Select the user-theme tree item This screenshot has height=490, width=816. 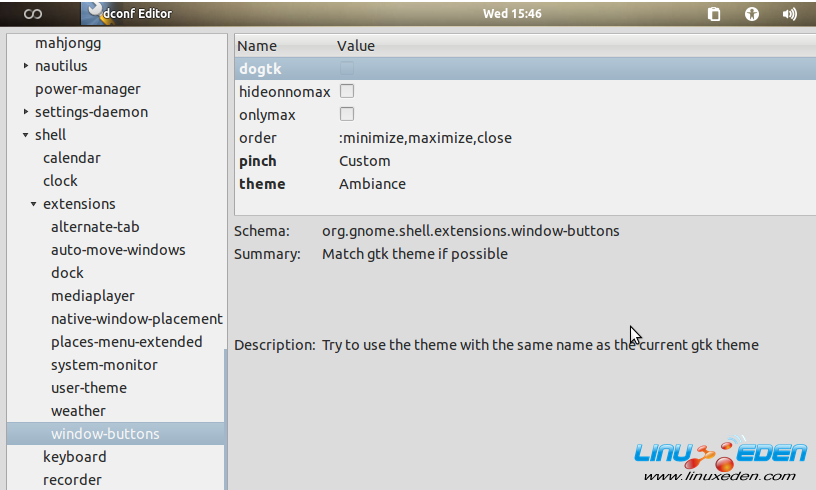pos(88,388)
